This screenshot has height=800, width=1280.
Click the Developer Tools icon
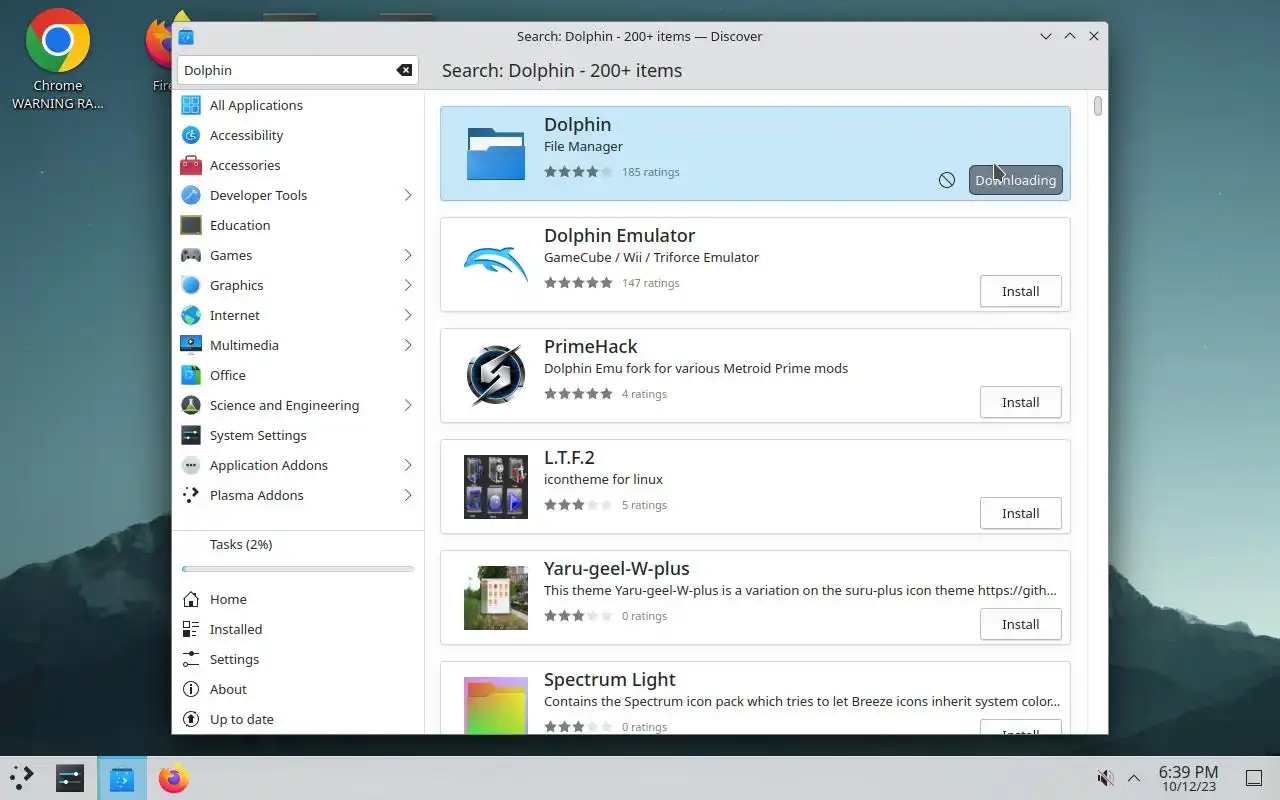click(191, 195)
